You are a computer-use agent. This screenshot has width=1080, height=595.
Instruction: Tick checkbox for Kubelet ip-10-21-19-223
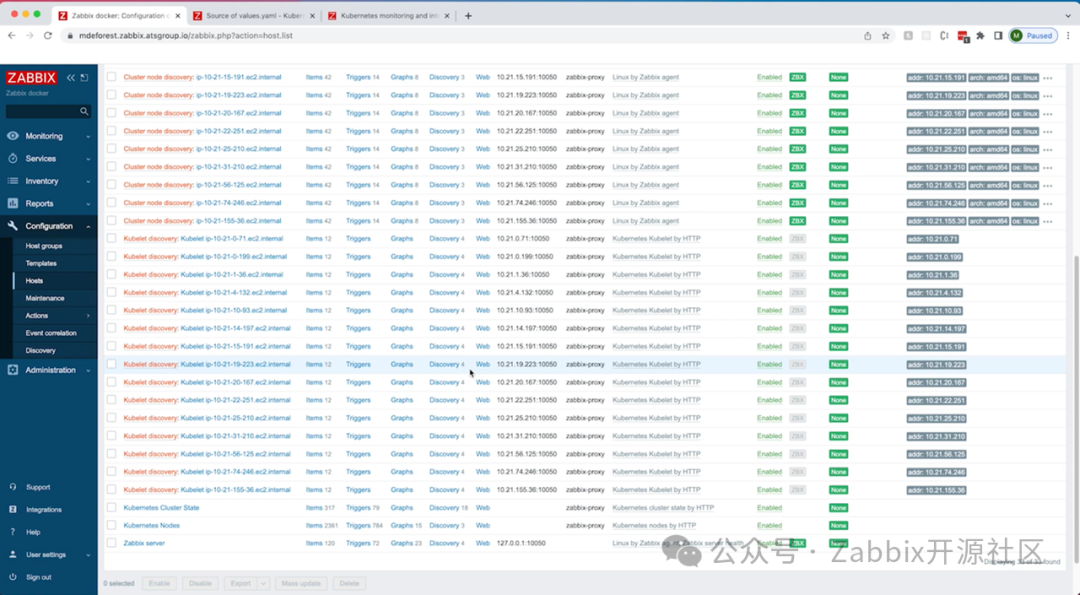pos(111,364)
